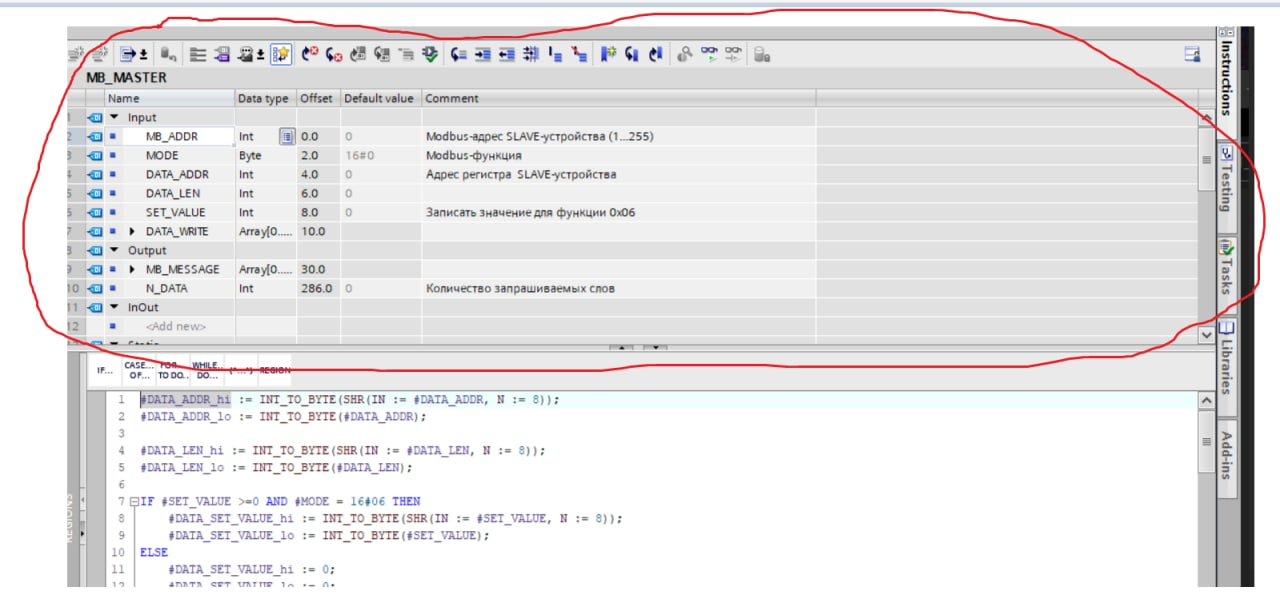Click the Comment column header
The image size is (1280, 607).
[x=452, y=99]
